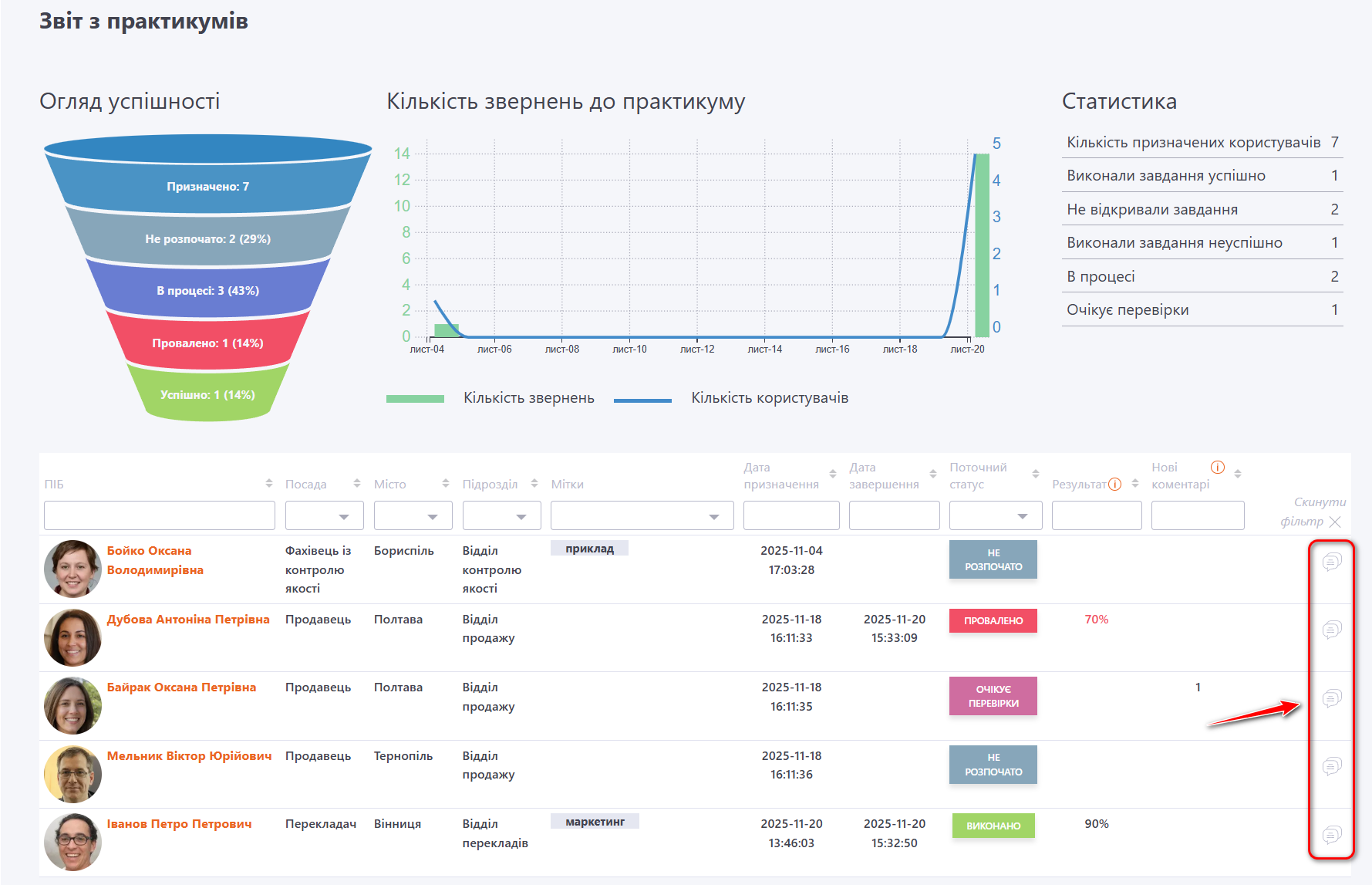
Task: Open the Місто filter dropdown
Action: (413, 515)
